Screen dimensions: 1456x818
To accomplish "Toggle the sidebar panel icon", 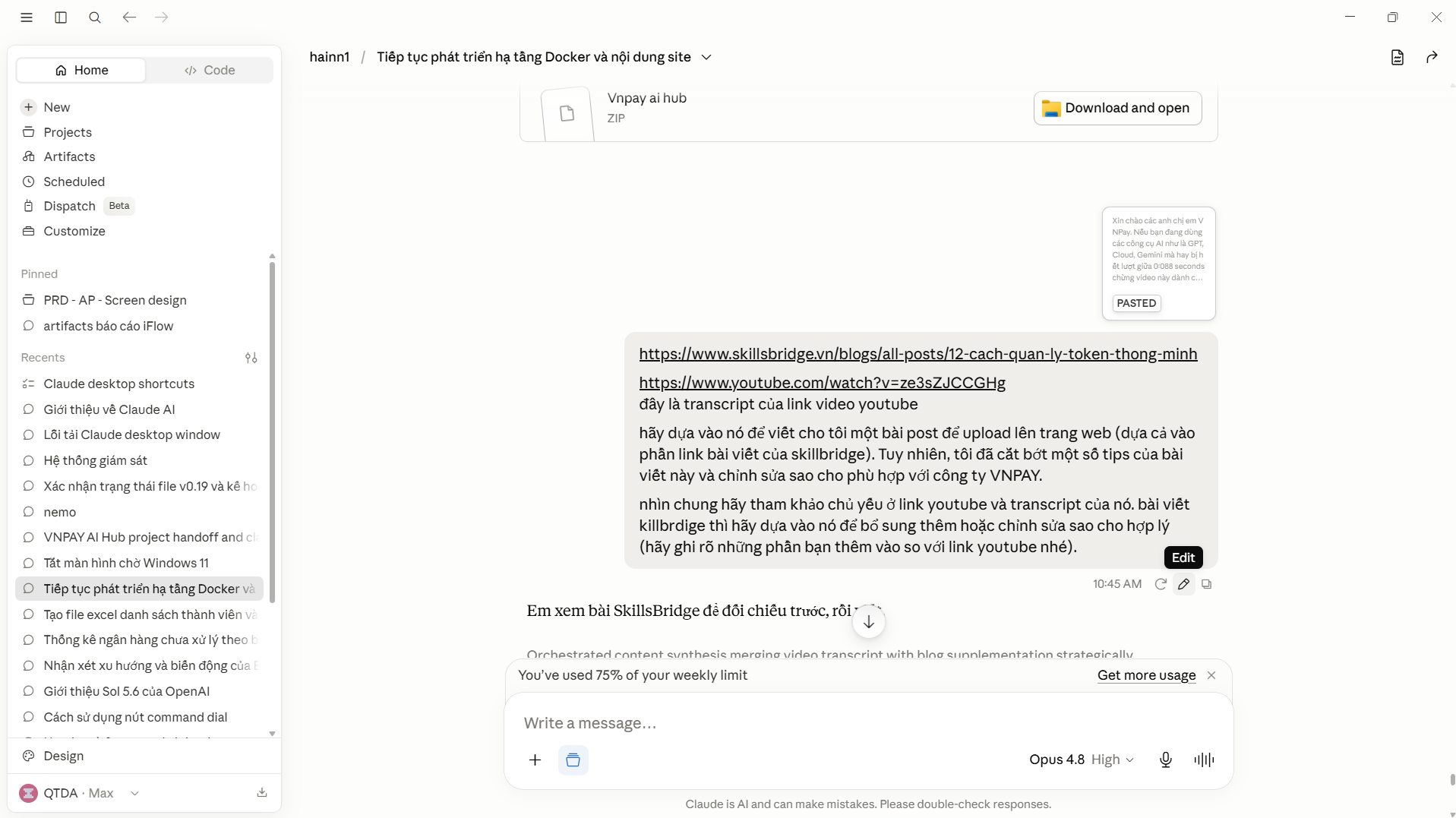I will coord(61,17).
